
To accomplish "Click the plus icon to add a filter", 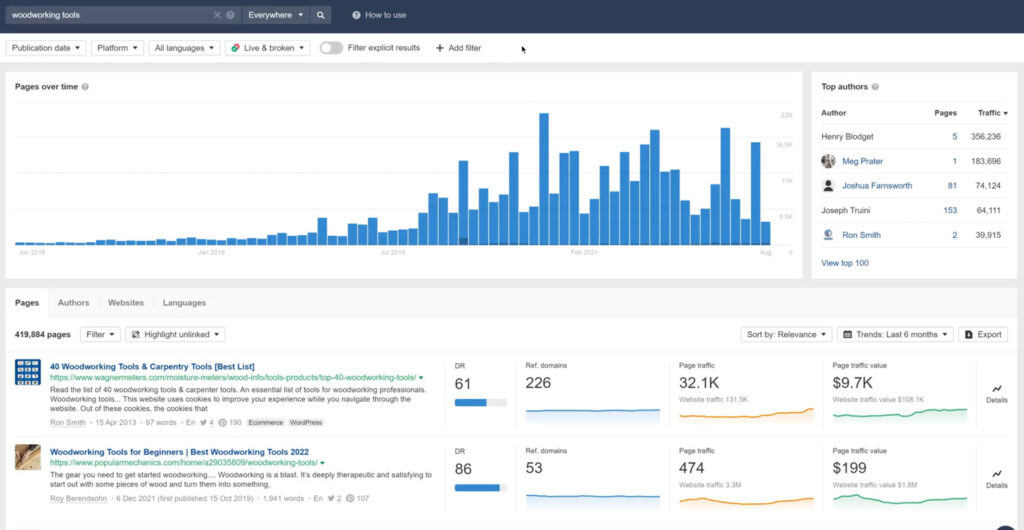I will (x=440, y=48).
